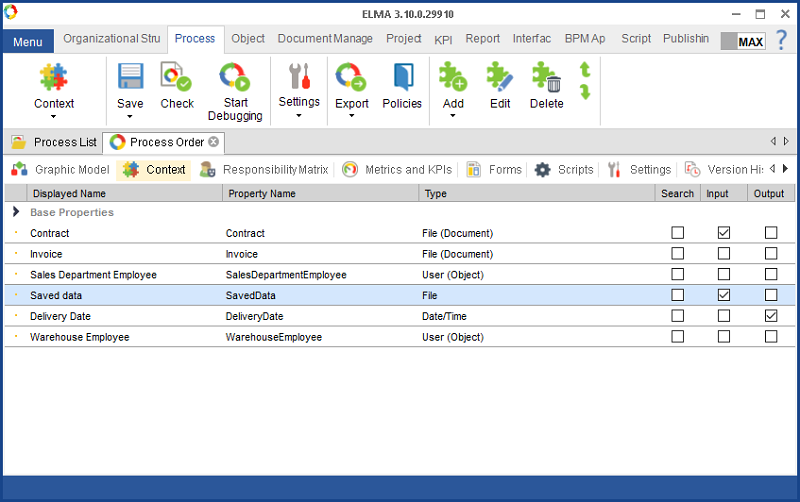This screenshot has height=502, width=800.
Task: Move property up with green up arrow
Action: [x=585, y=69]
